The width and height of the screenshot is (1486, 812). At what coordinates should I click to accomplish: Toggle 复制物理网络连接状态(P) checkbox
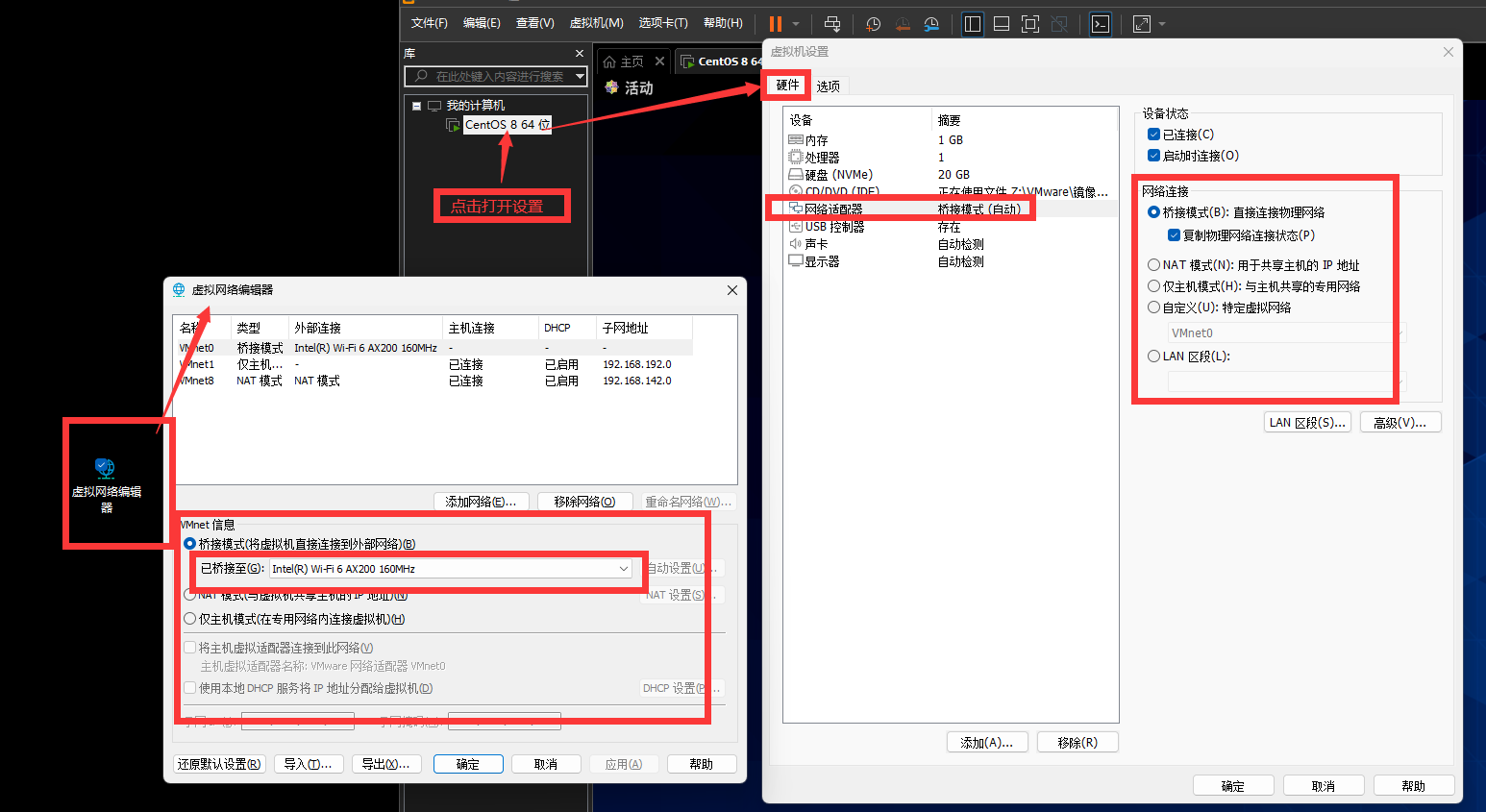1174,235
